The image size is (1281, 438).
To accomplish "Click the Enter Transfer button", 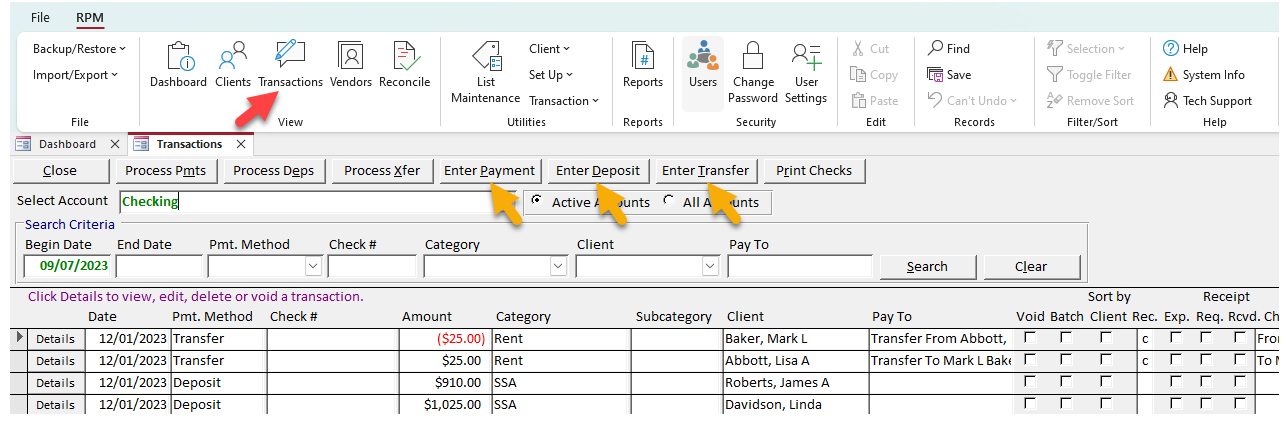I will [706, 171].
